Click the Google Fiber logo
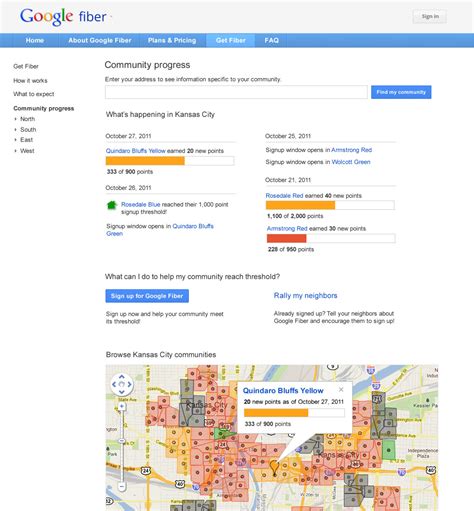The height and width of the screenshot is (511, 474). [63, 17]
